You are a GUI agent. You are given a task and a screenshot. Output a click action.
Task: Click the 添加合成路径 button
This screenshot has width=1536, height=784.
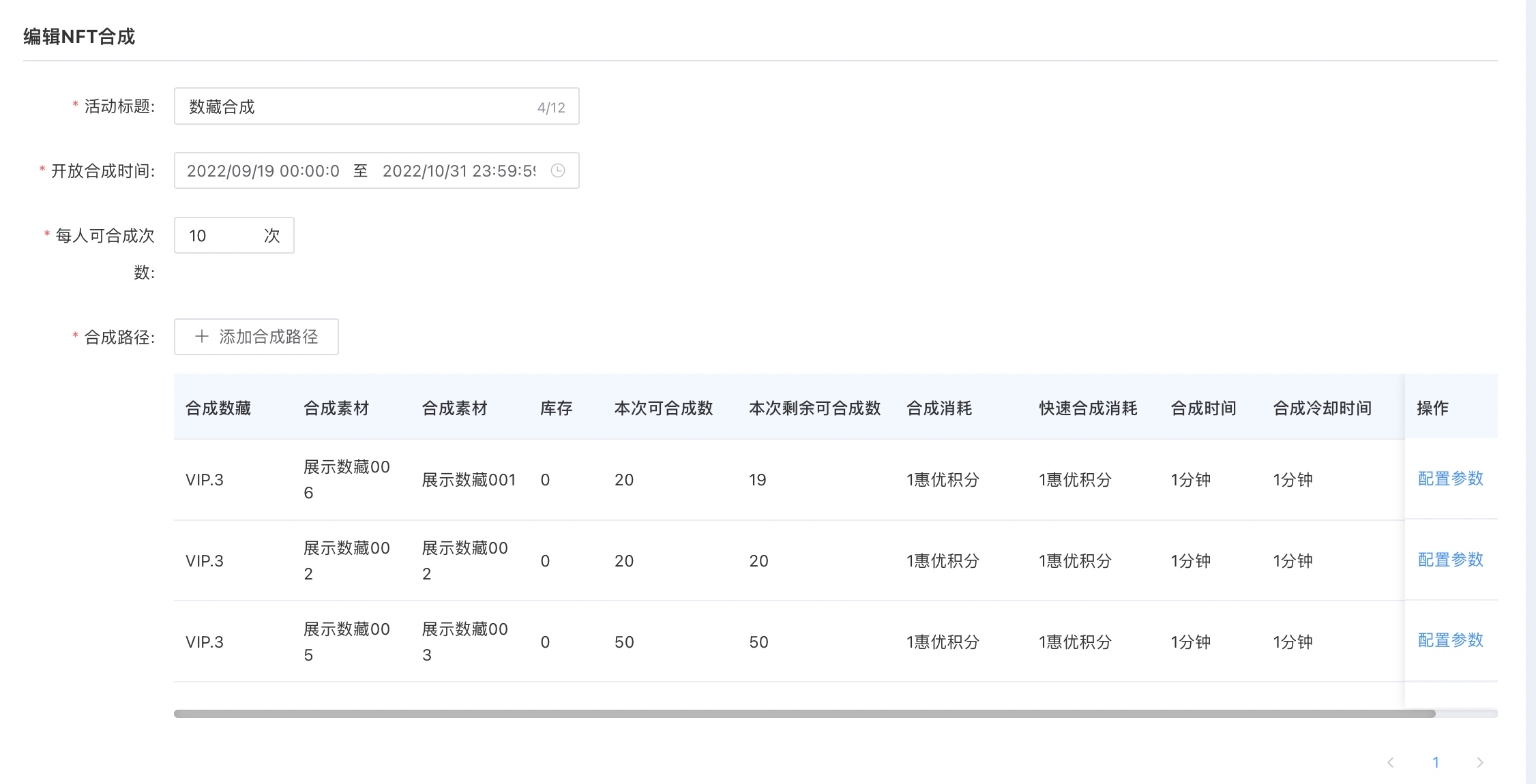[x=256, y=337]
